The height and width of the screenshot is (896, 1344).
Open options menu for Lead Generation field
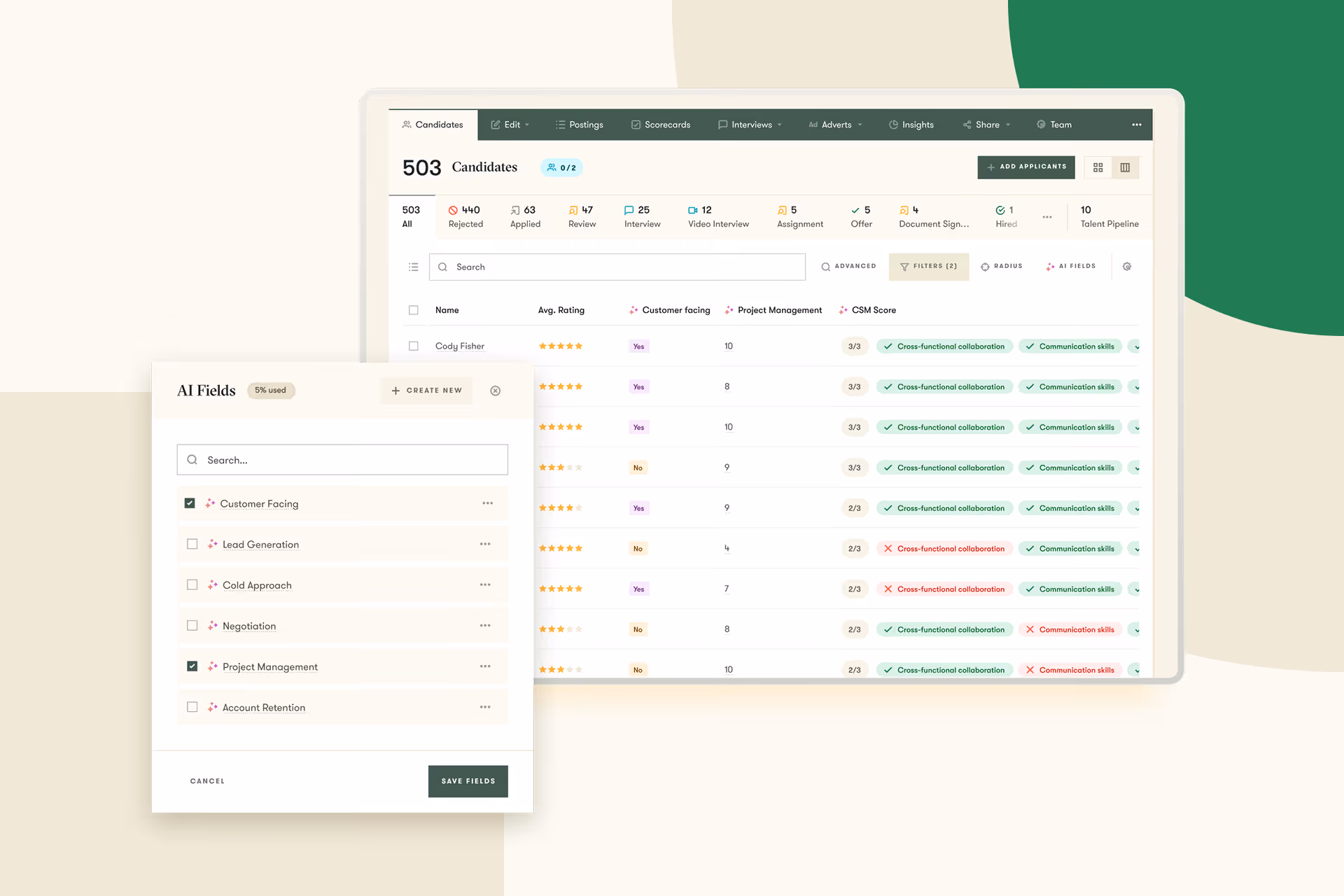coord(485,544)
